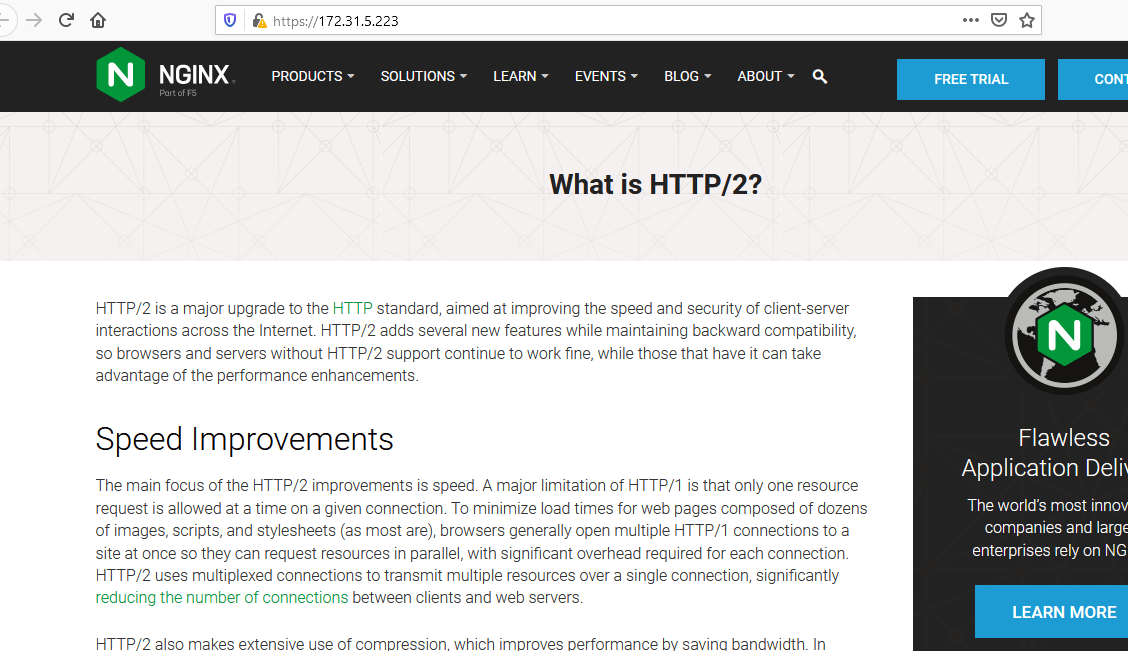This screenshot has width=1128, height=651.
Task: Go to the browser home page
Action: [x=98, y=20]
